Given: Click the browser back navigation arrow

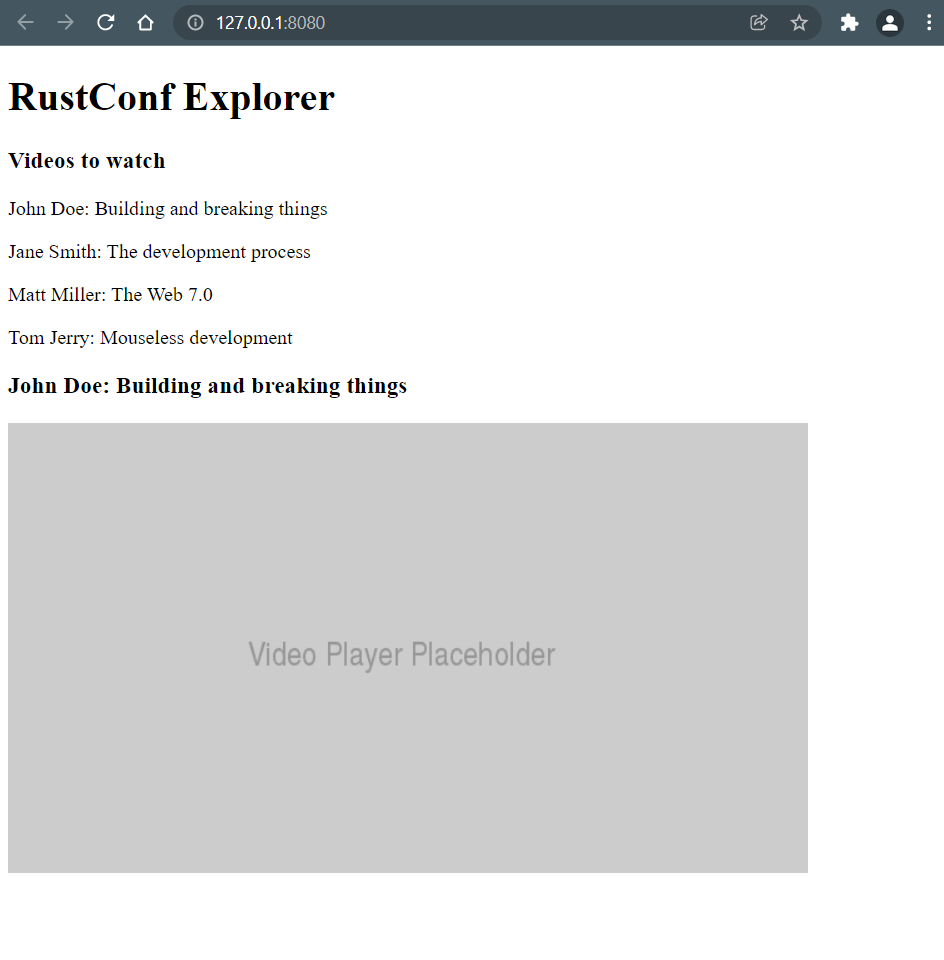Looking at the screenshot, I should coord(25,22).
